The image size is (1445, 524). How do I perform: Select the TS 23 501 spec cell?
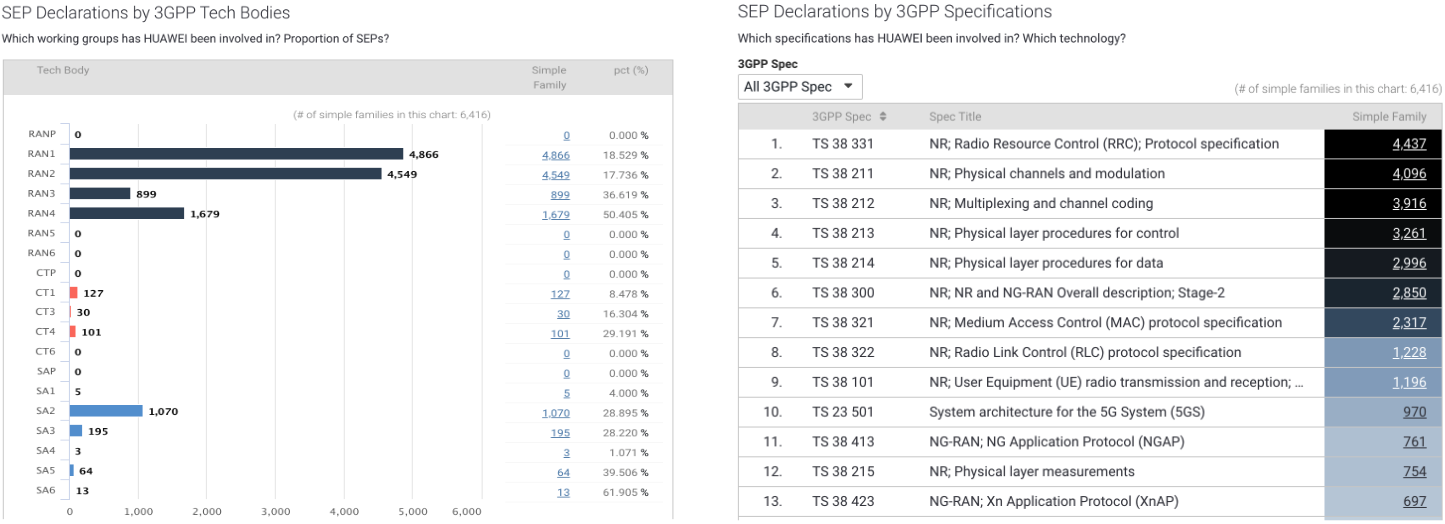(x=843, y=412)
